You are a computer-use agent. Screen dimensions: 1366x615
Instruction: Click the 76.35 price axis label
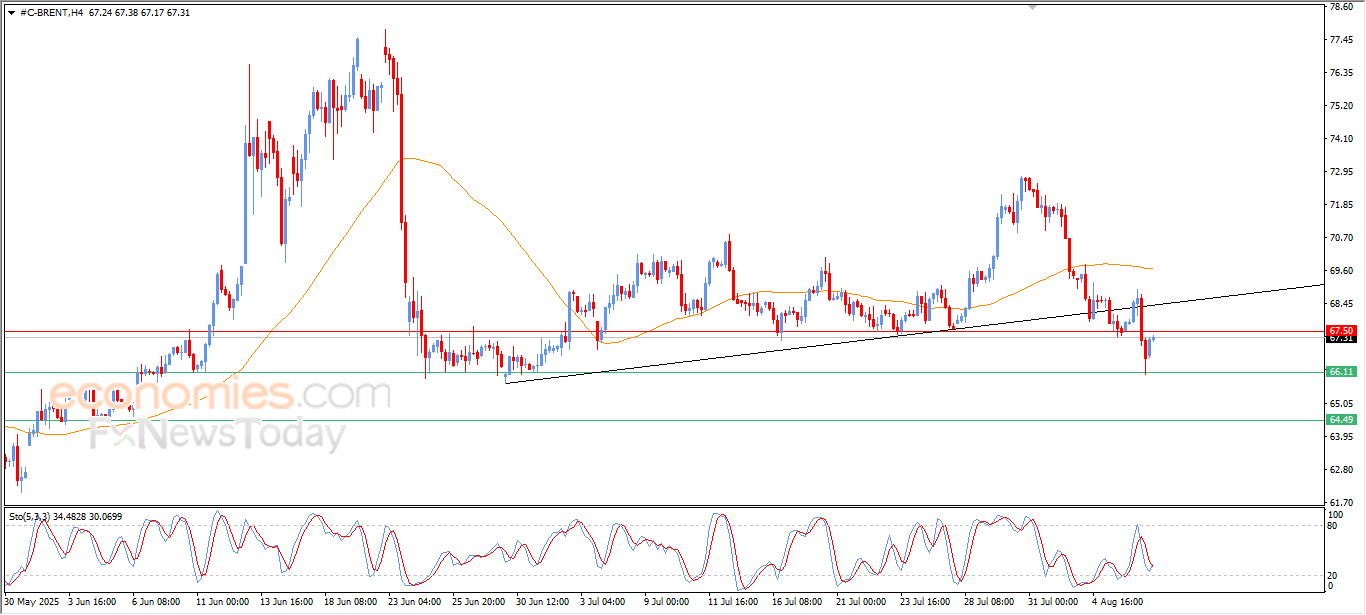pyautogui.click(x=1340, y=72)
